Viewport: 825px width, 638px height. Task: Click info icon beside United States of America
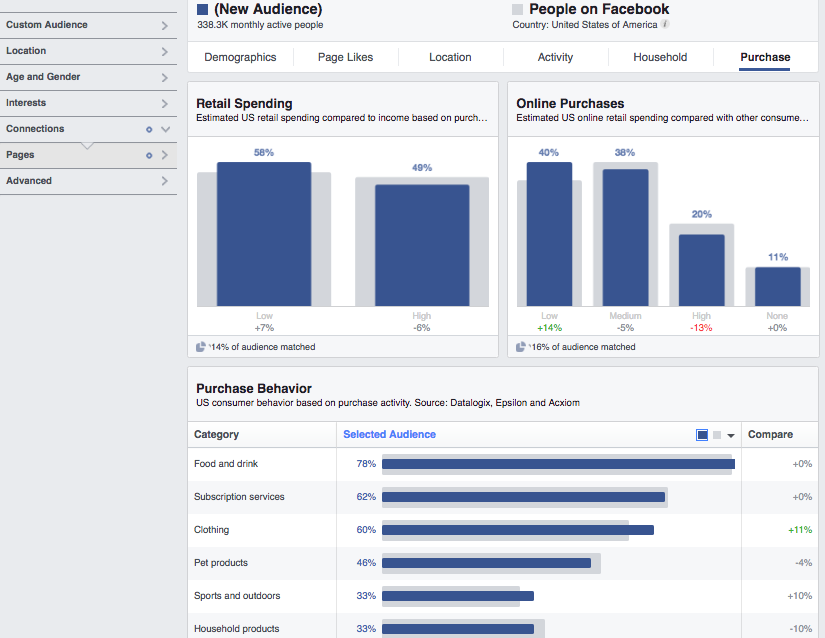pyautogui.click(x=666, y=24)
